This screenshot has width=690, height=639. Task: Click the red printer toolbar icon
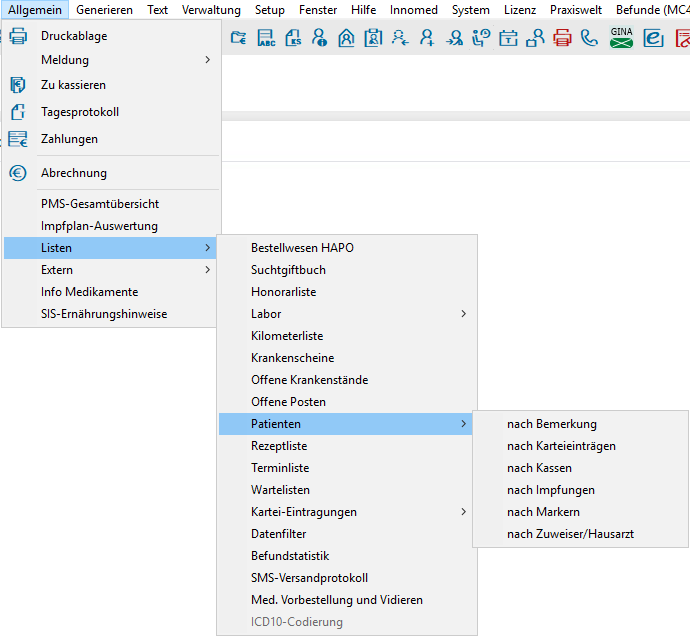click(562, 38)
